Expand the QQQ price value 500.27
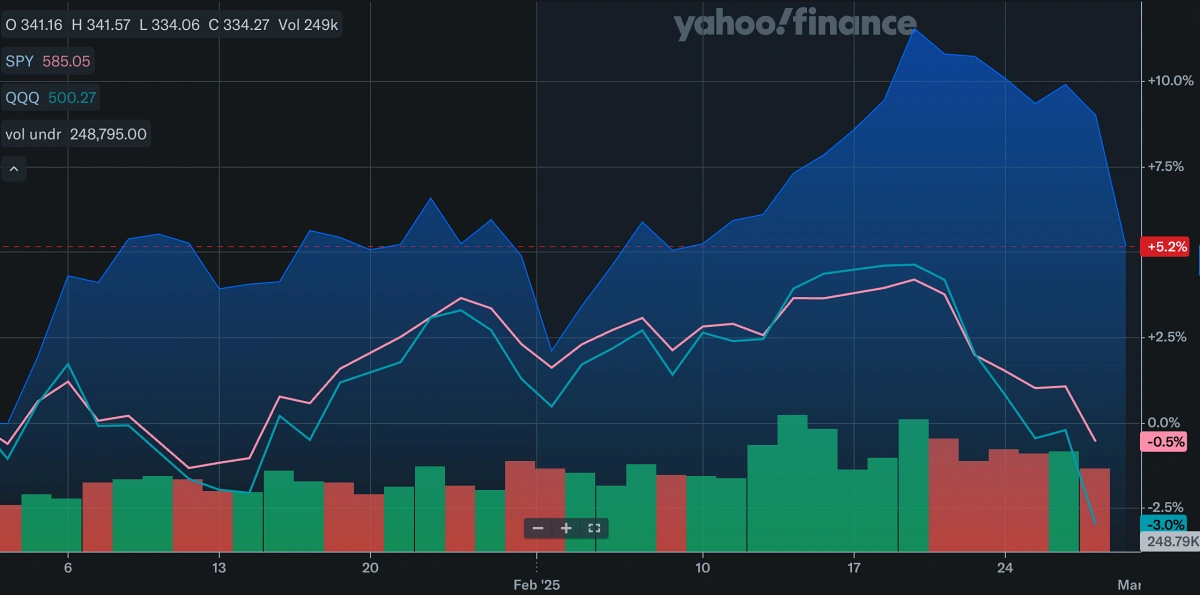 [x=72, y=97]
